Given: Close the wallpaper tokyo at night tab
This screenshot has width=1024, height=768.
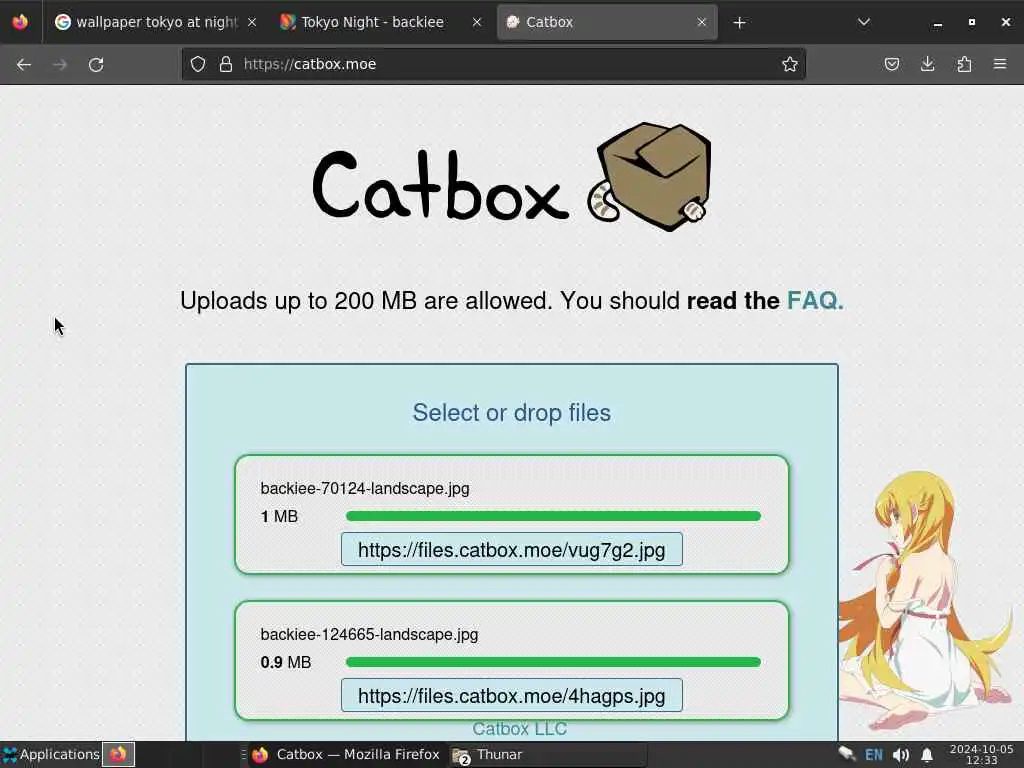Looking at the screenshot, I should click(252, 22).
